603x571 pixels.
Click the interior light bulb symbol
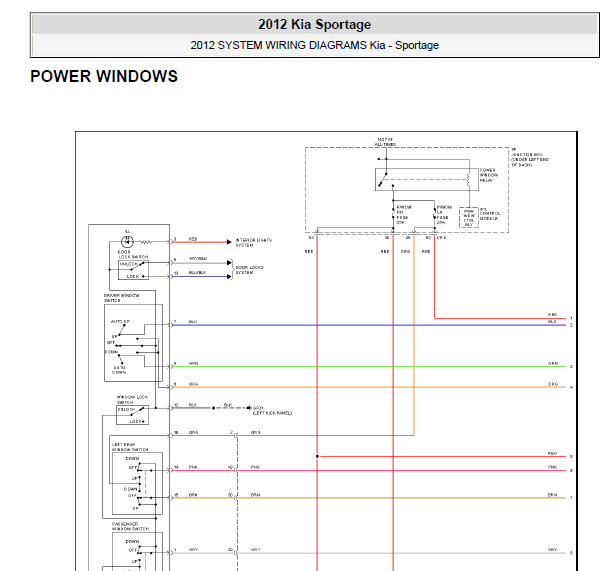(127, 241)
